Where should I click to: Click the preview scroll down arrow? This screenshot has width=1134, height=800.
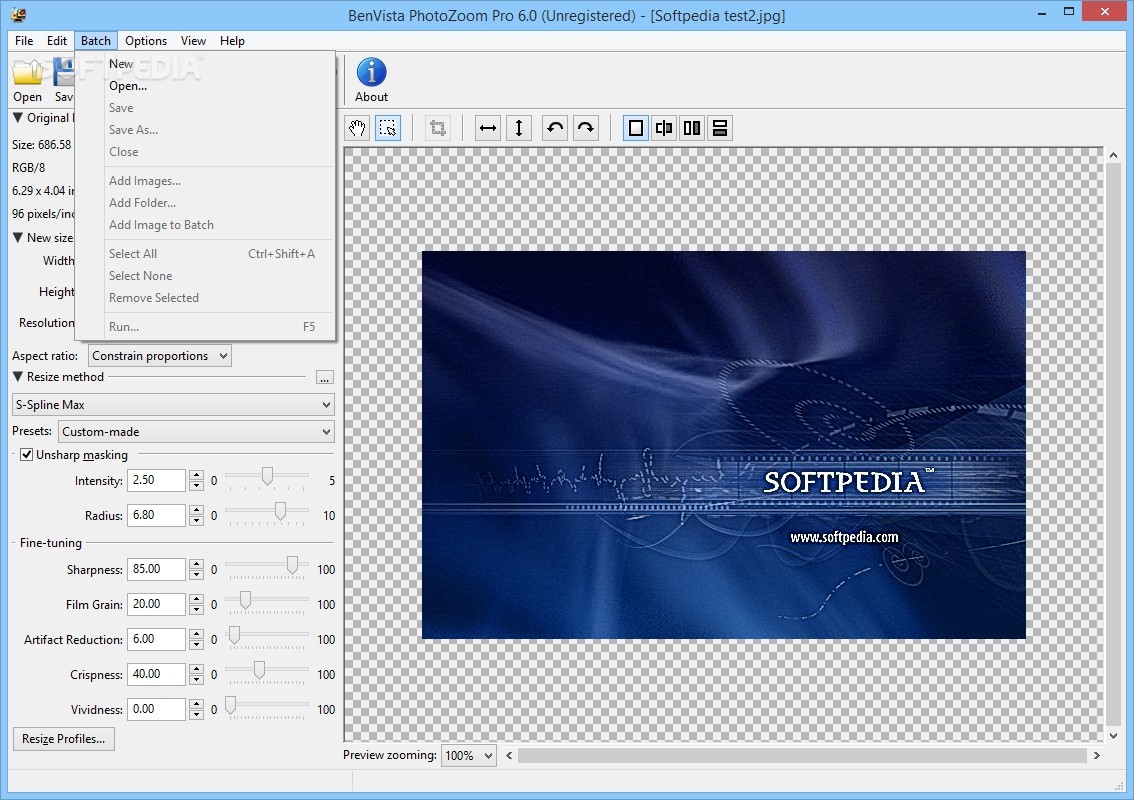coord(1114,736)
